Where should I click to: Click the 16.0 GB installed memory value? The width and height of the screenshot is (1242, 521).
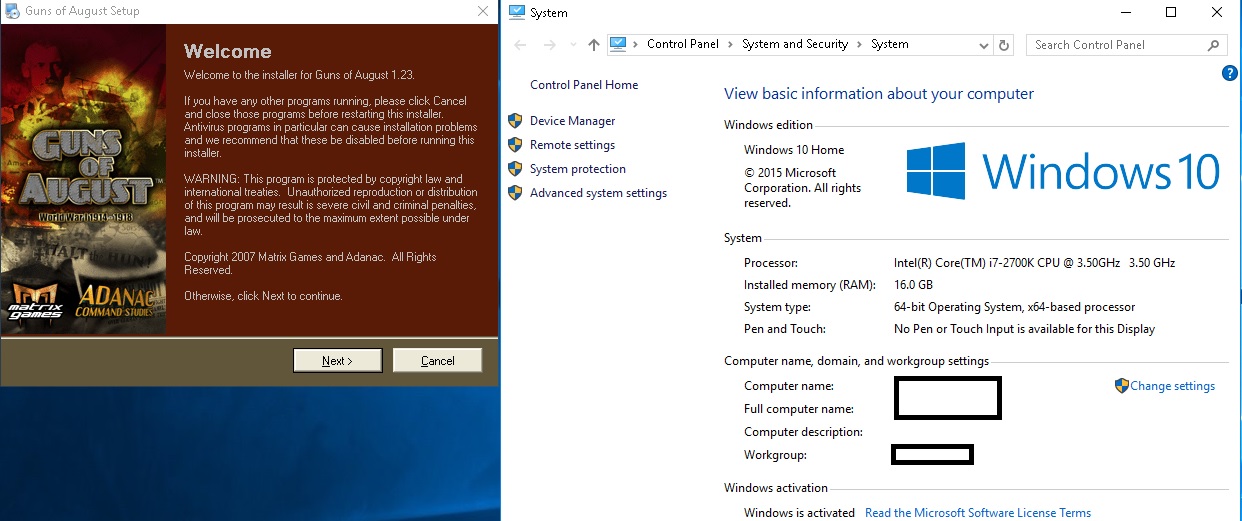(913, 285)
